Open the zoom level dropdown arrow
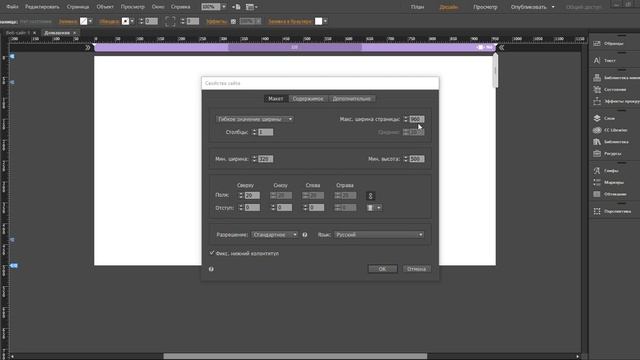Viewport: 640px width, 360px height. [x=224, y=7]
